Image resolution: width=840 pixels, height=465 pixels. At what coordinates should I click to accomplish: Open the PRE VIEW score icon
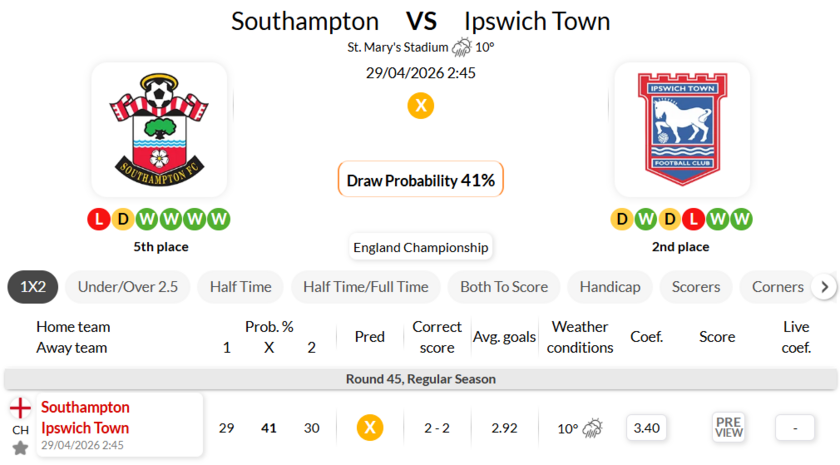pos(728,427)
